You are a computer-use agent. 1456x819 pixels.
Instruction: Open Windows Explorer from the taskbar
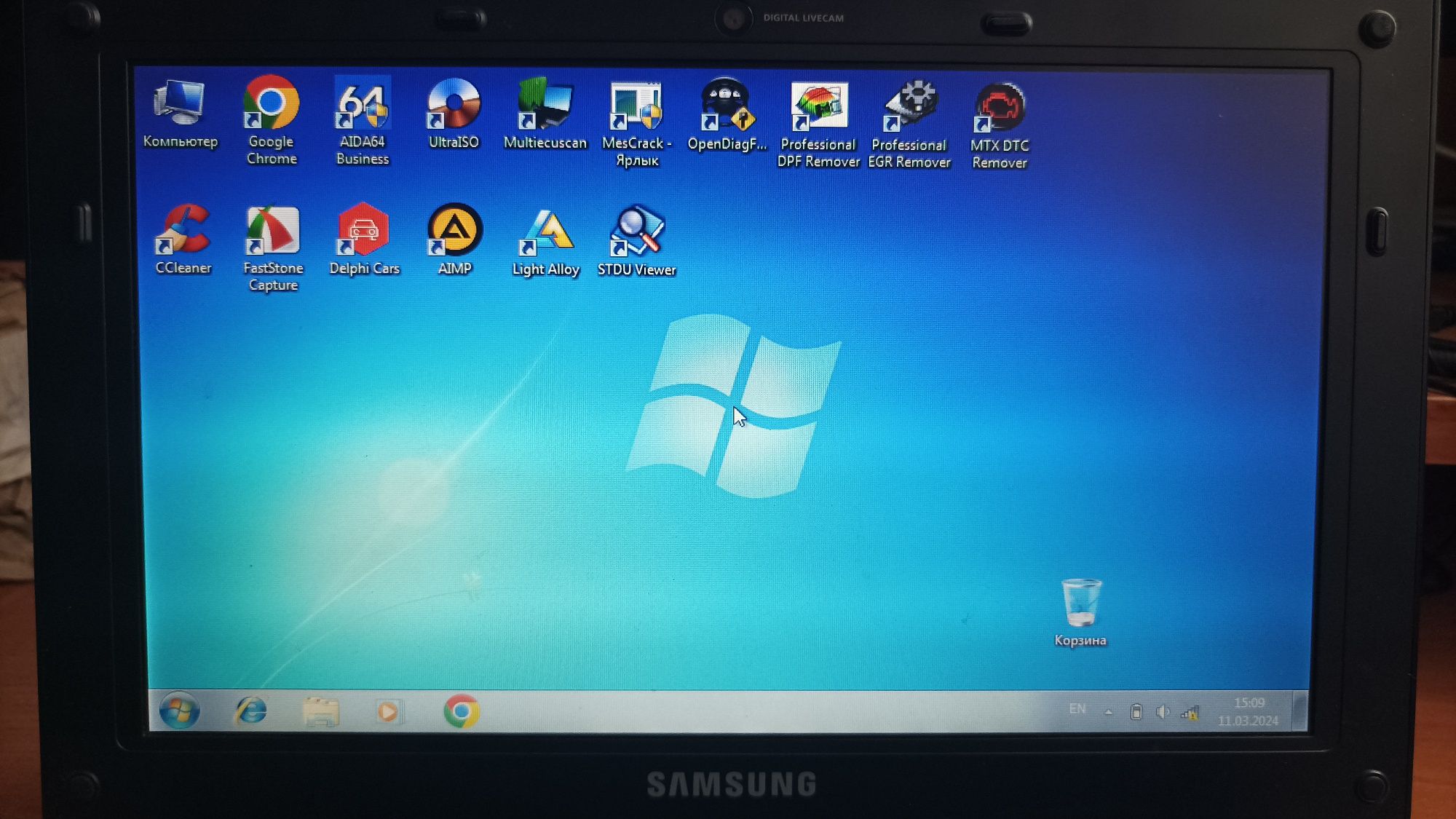click(x=321, y=711)
